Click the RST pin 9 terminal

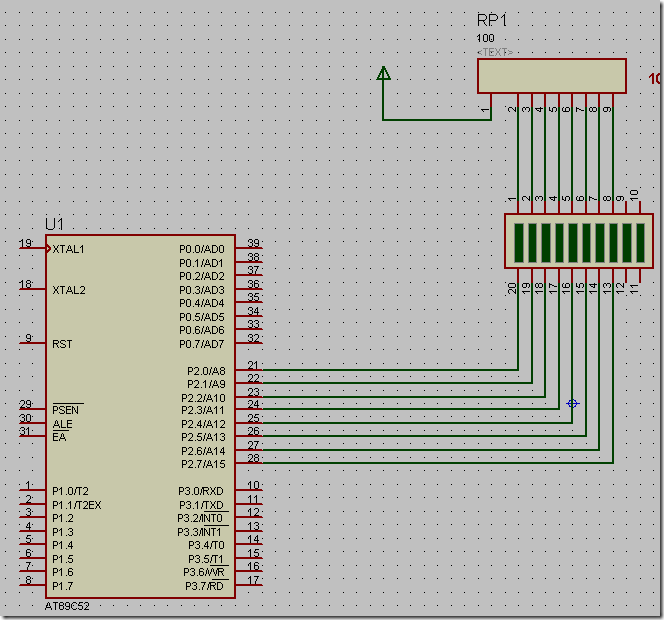coord(30,343)
